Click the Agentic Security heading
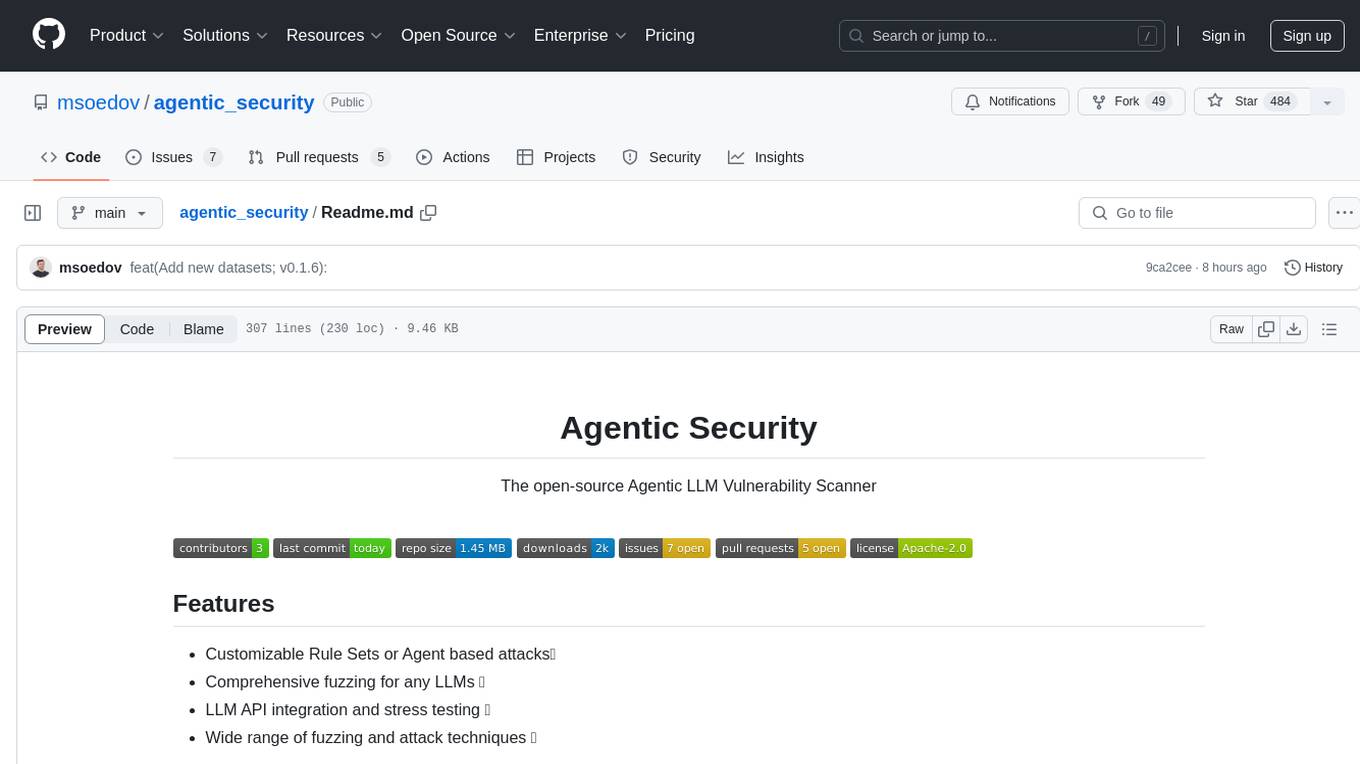Image resolution: width=1360 pixels, height=764 pixels. (x=688, y=428)
